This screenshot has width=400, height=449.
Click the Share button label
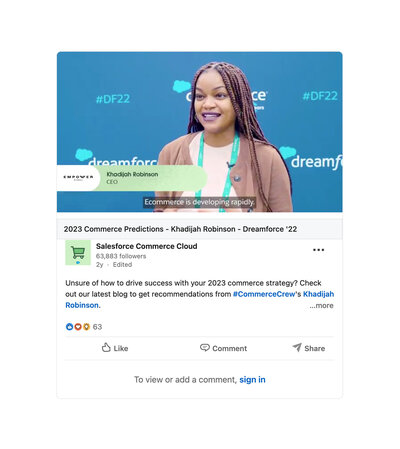[x=315, y=348]
